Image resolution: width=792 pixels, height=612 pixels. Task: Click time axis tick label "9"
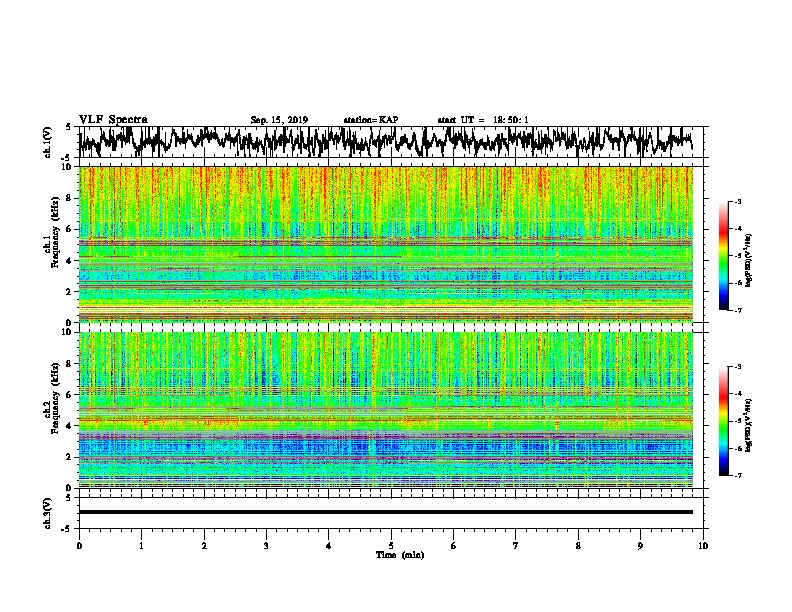point(640,546)
